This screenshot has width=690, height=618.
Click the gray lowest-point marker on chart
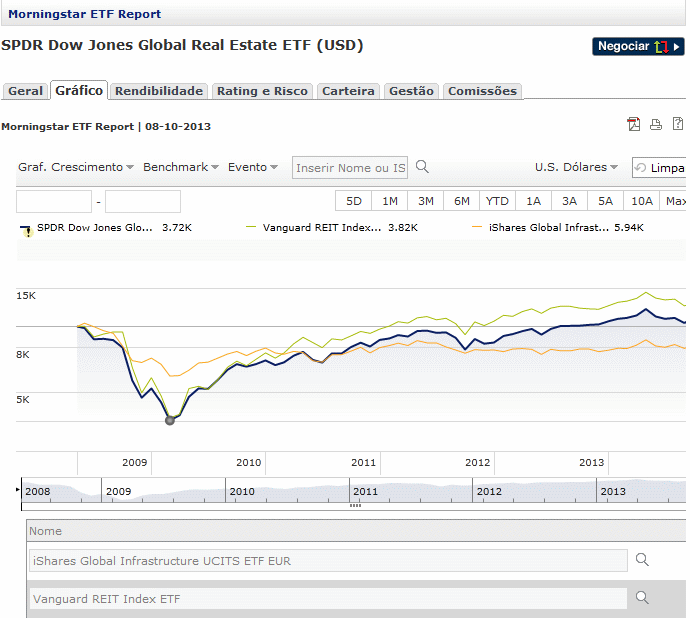coord(169,420)
